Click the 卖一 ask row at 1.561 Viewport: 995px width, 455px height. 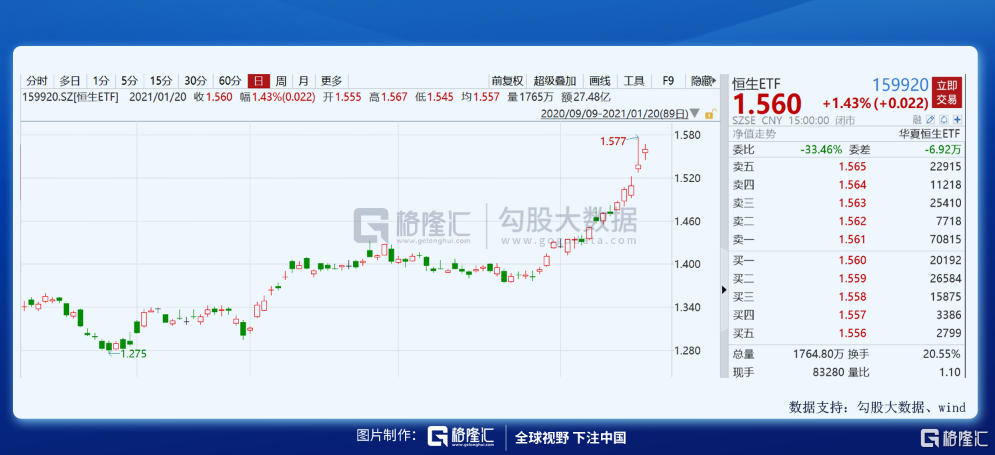tap(847, 239)
